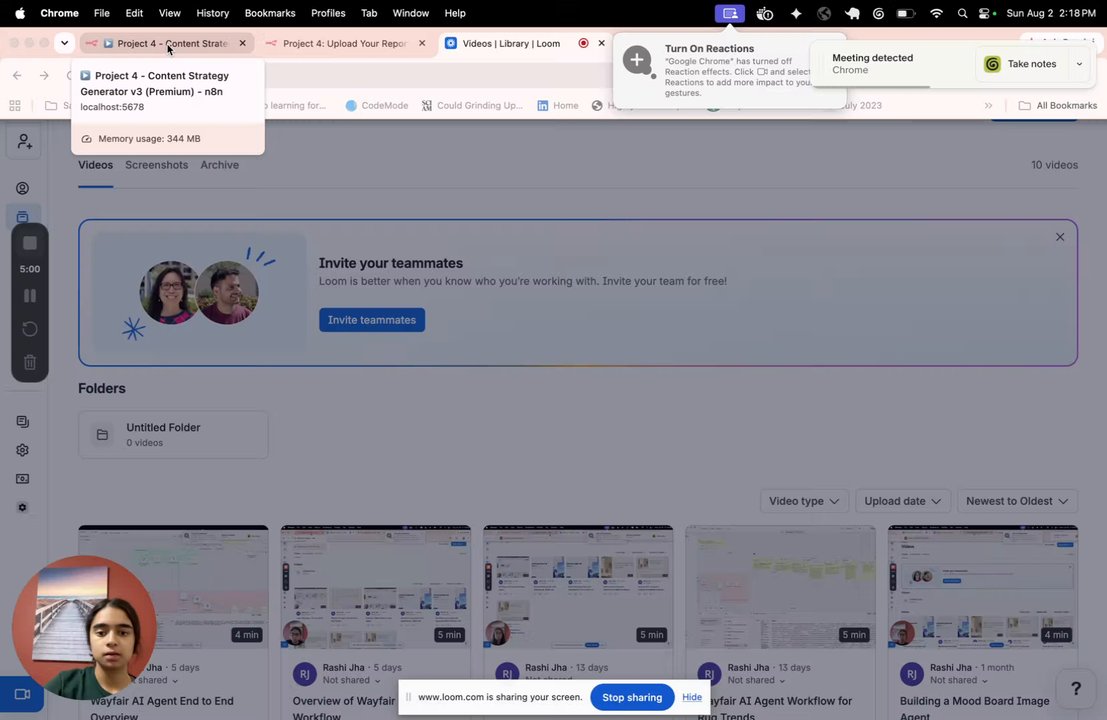Open Loom invite people sidebar icon
The width and height of the screenshot is (1107, 720).
point(24,142)
